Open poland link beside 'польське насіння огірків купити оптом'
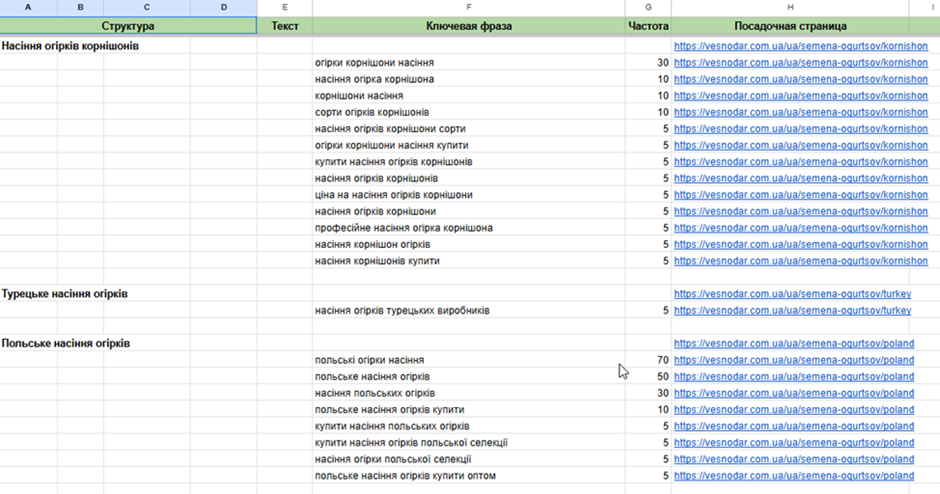Viewport: 940px width, 494px height. (793, 476)
